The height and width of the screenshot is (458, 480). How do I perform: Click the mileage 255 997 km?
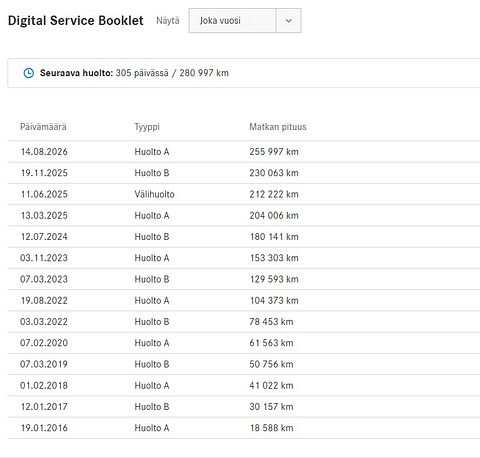274,152
